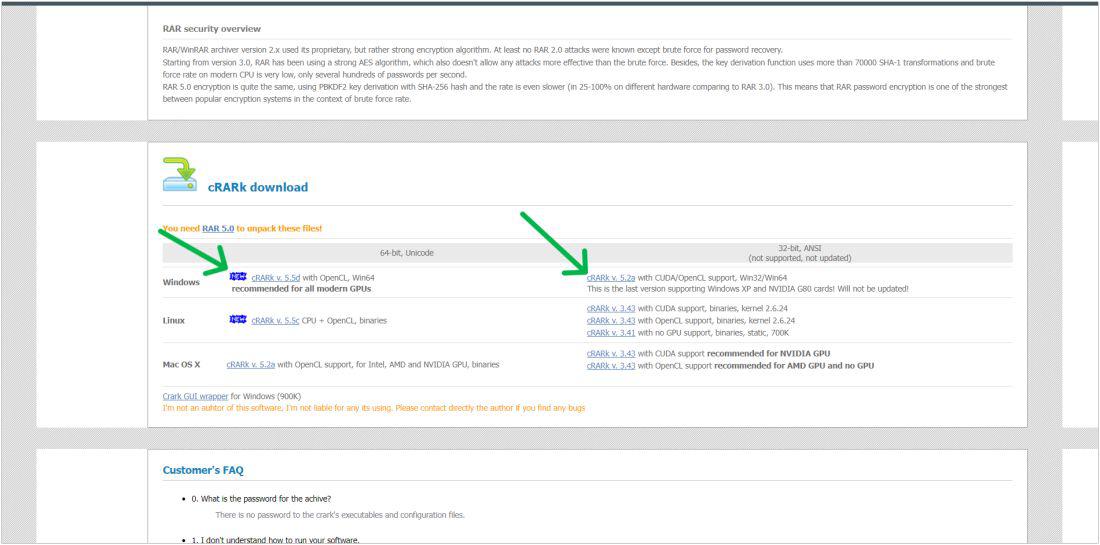Click the NEW badge in the Windows row
The width and height of the screenshot is (1100, 545).
238,277
